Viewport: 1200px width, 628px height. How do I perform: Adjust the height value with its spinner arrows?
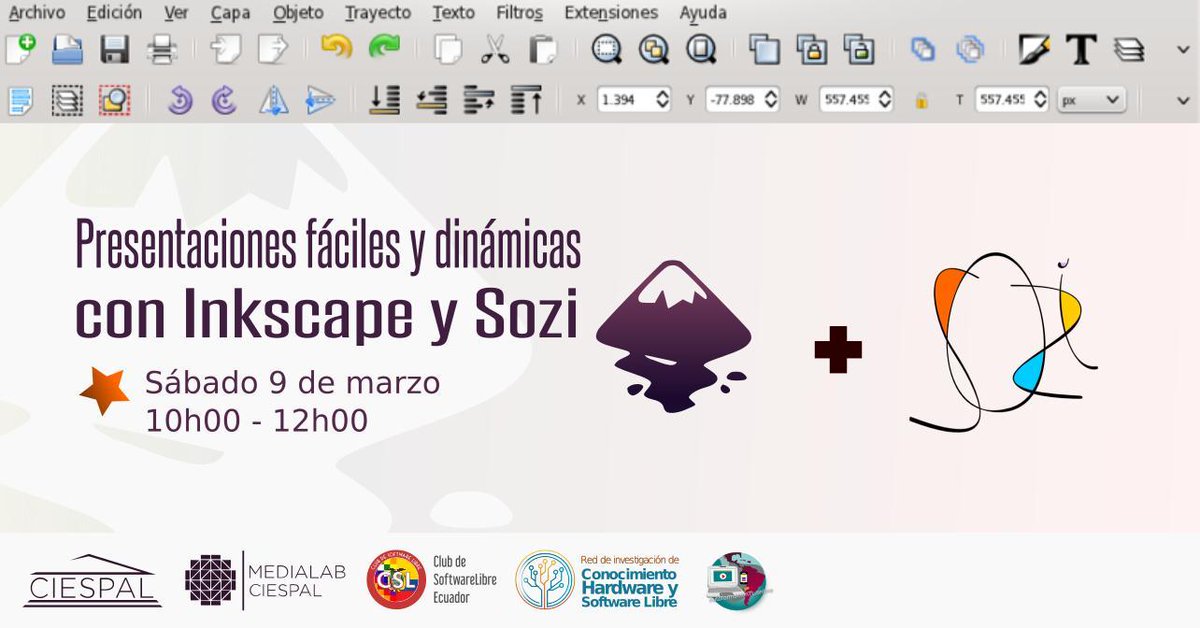[x=1040, y=100]
